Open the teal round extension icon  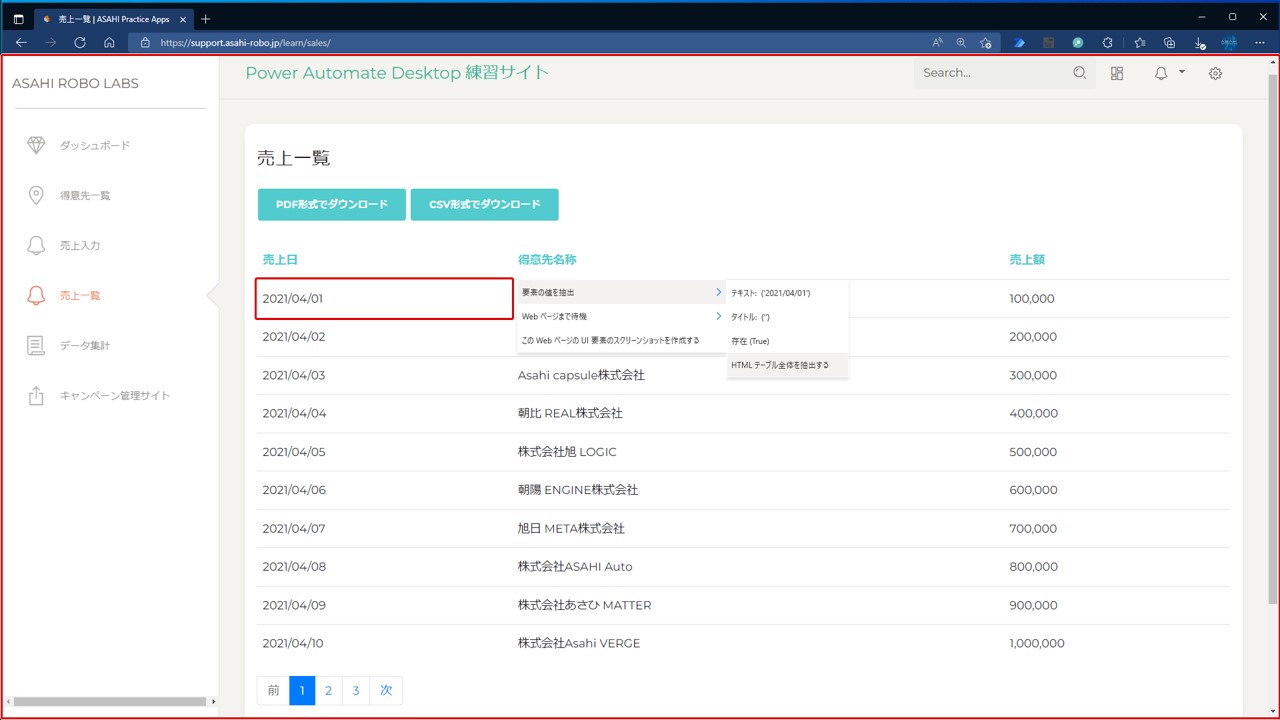[1078, 43]
